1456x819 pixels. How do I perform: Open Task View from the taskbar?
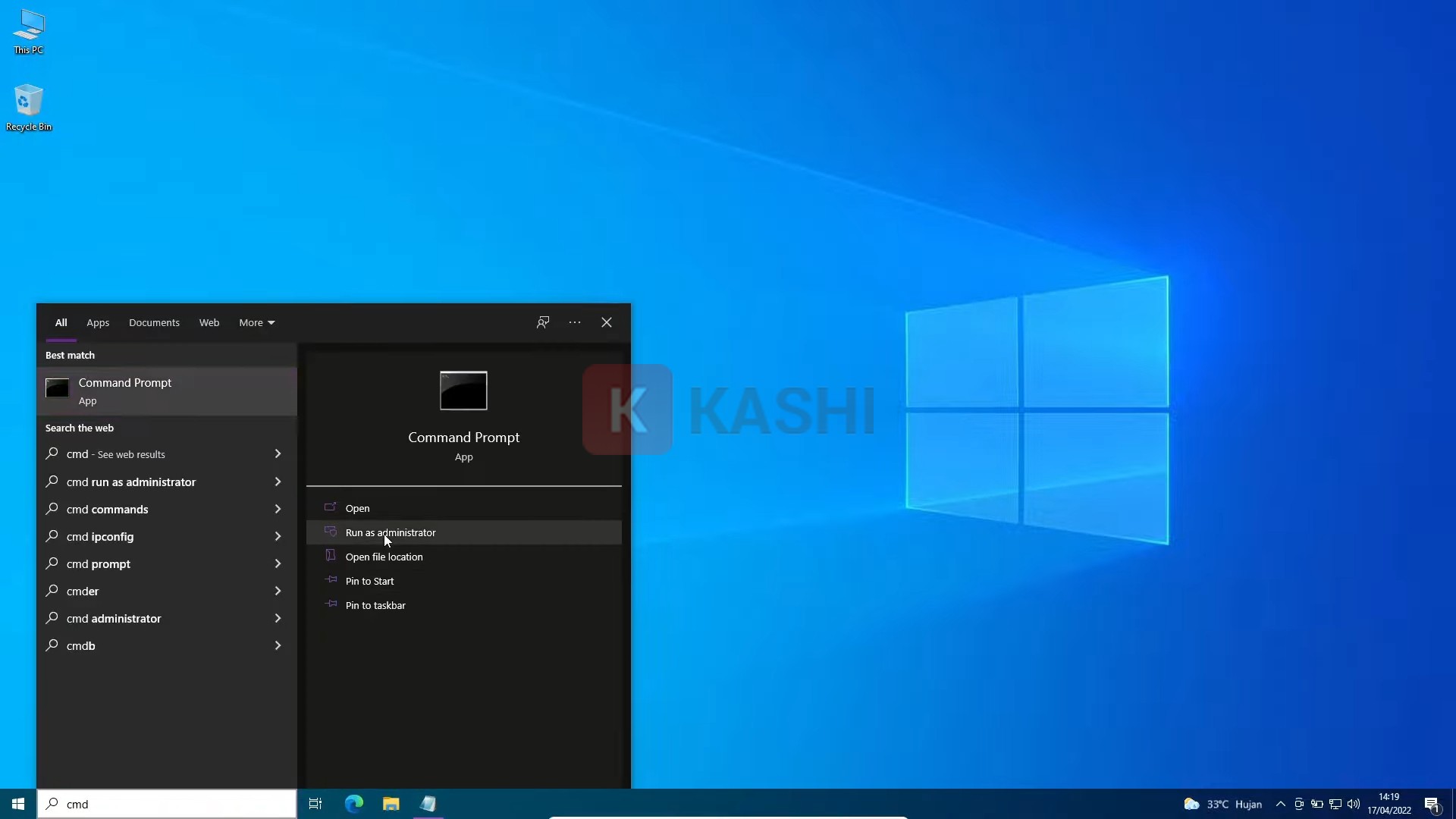[x=315, y=804]
